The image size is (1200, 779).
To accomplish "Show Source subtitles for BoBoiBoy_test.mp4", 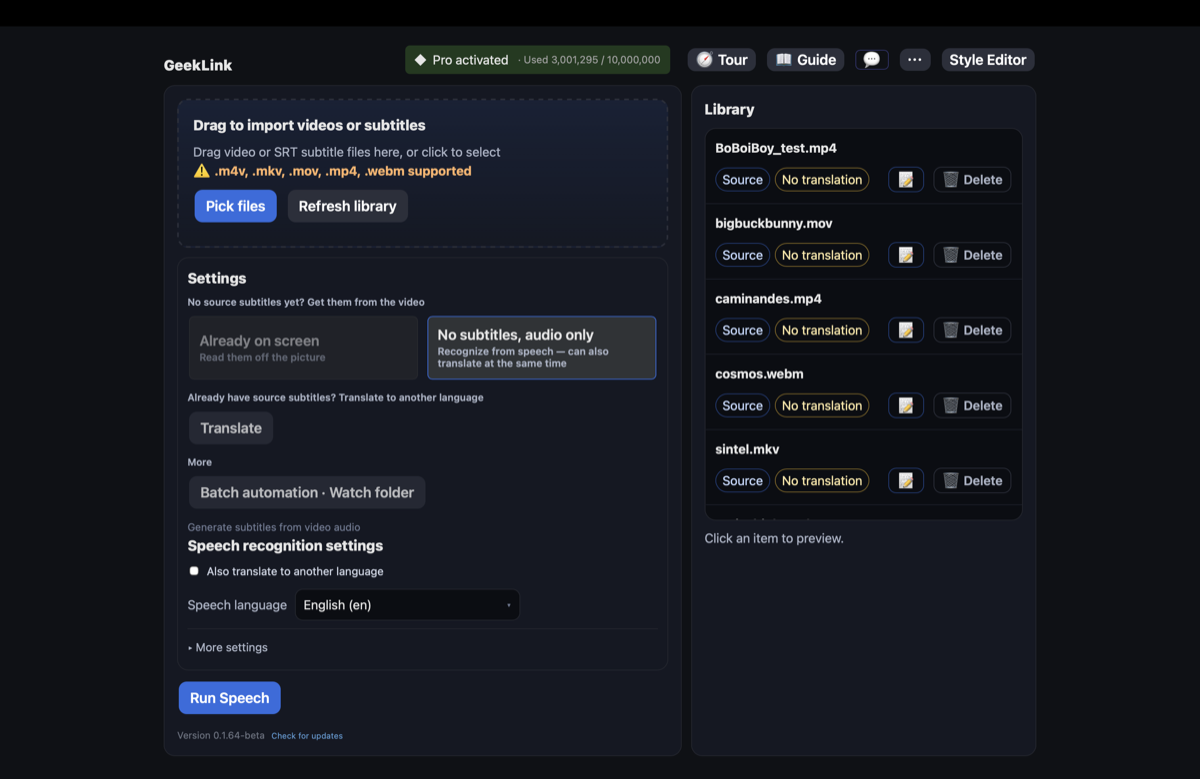I will click(x=742, y=180).
